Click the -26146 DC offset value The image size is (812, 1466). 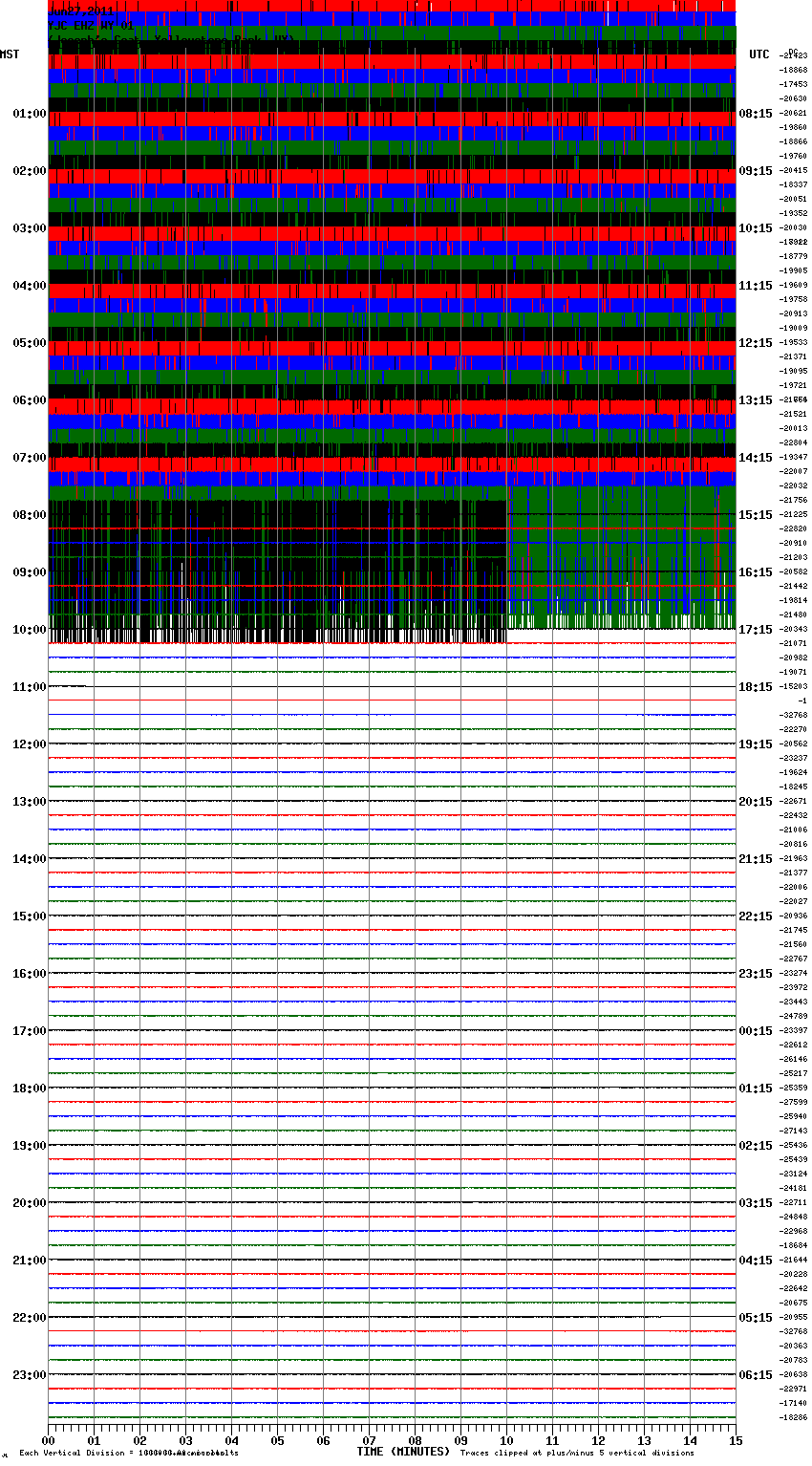coord(794,1060)
